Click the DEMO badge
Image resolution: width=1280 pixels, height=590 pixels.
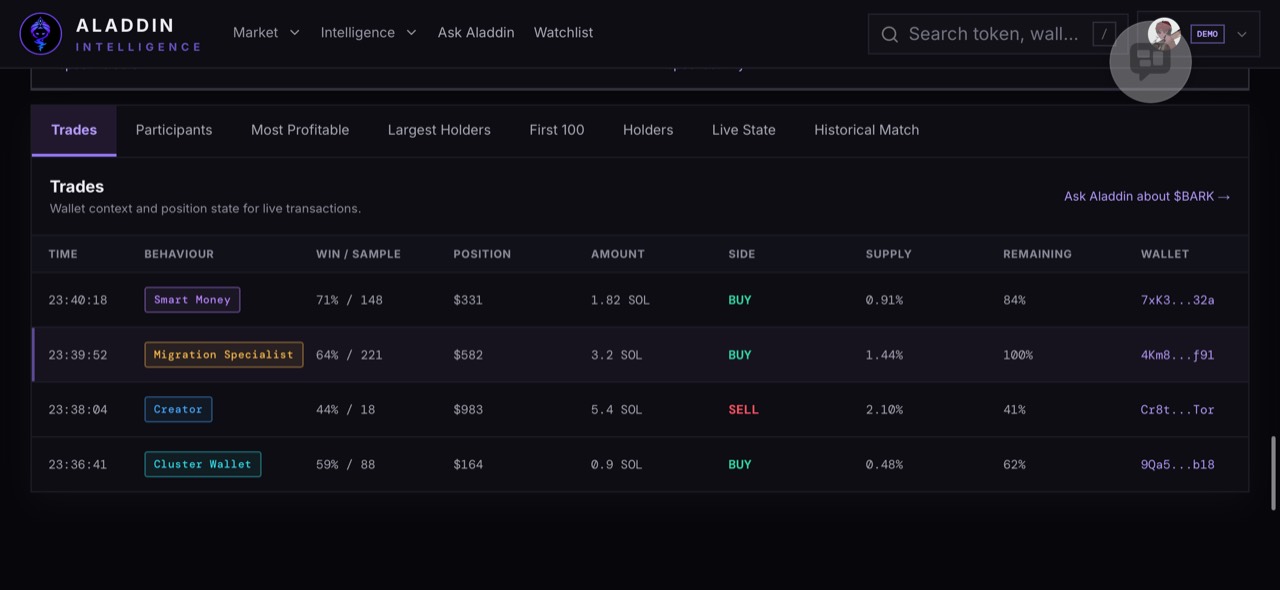coord(1207,34)
